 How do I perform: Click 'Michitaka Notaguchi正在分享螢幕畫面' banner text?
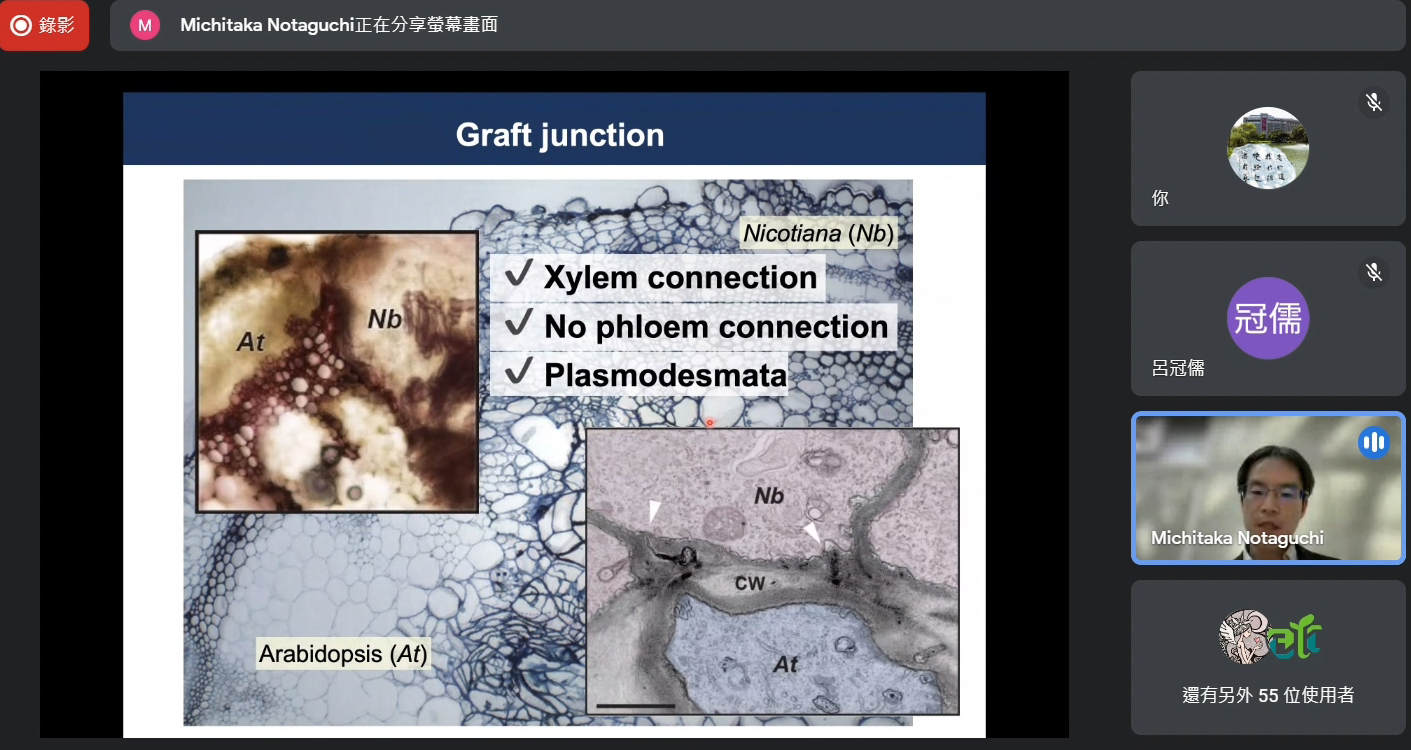coord(339,25)
